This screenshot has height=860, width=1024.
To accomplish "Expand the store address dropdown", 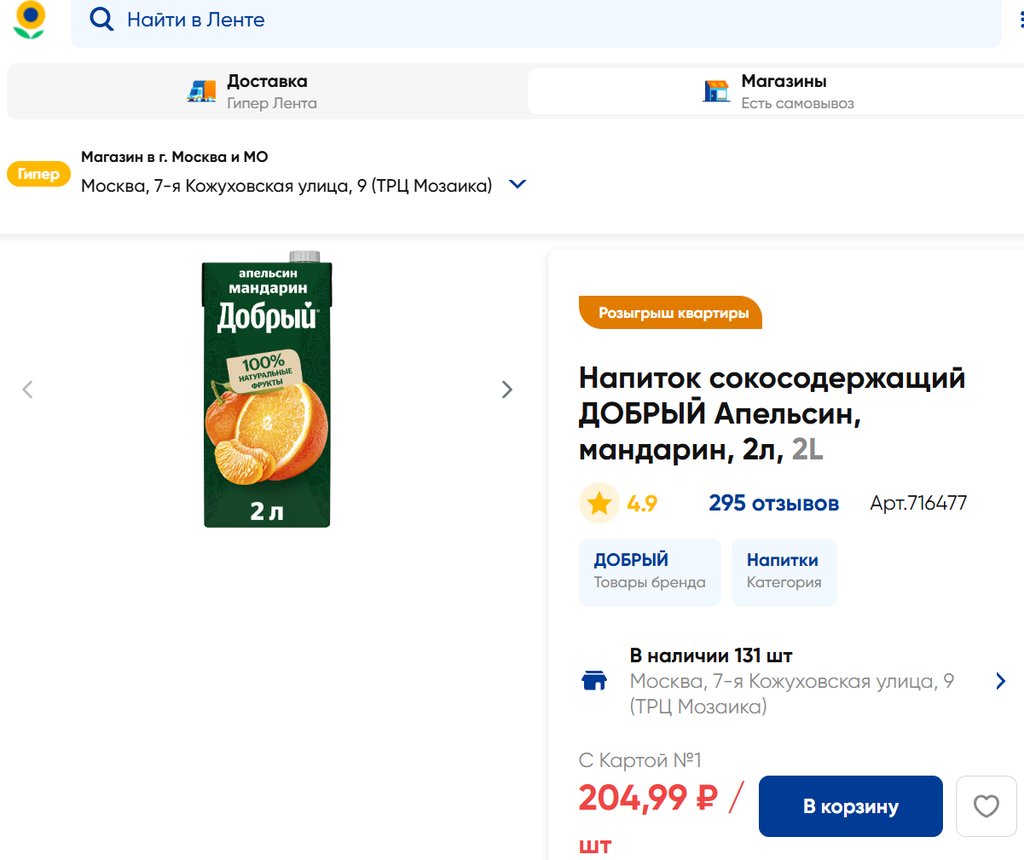I will [517, 185].
